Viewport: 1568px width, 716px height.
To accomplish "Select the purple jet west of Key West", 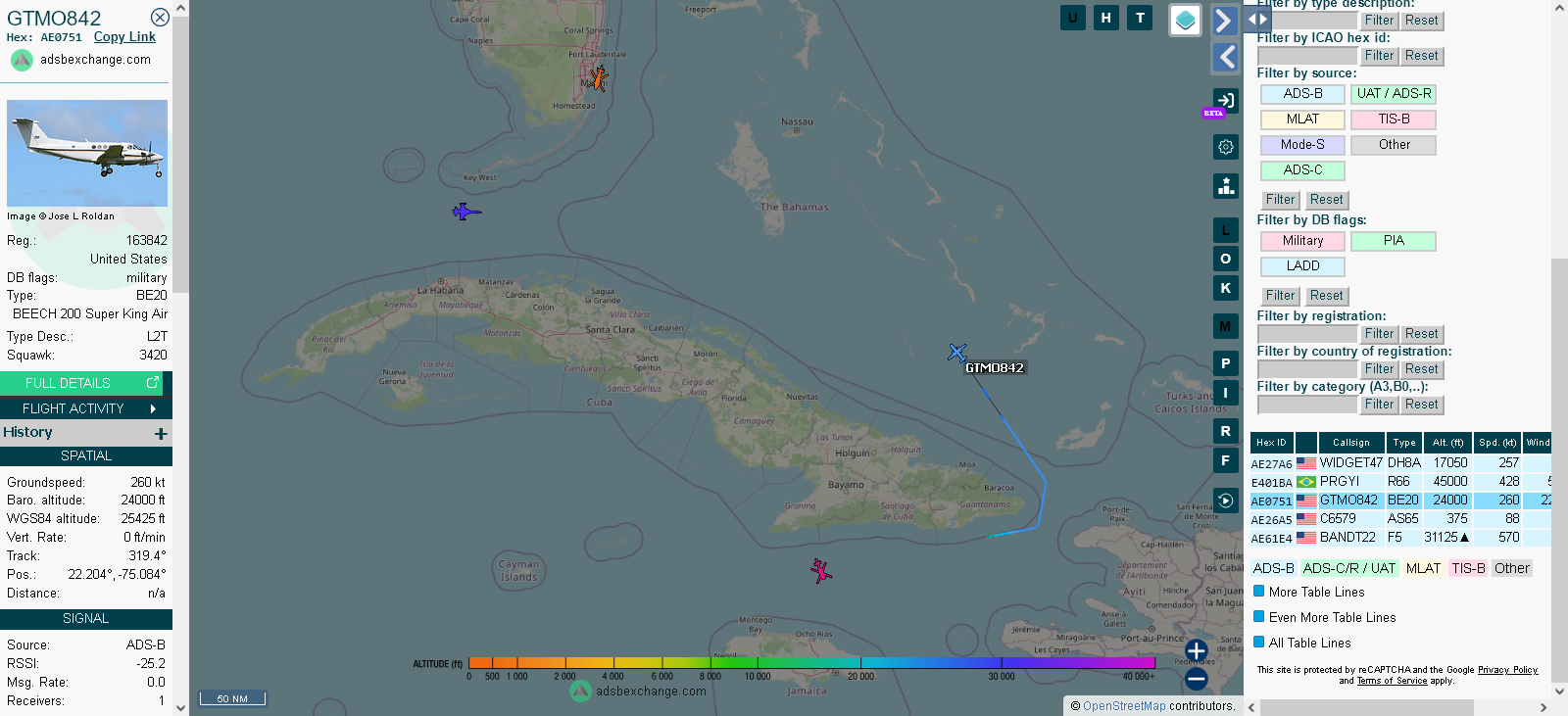I will [x=466, y=212].
